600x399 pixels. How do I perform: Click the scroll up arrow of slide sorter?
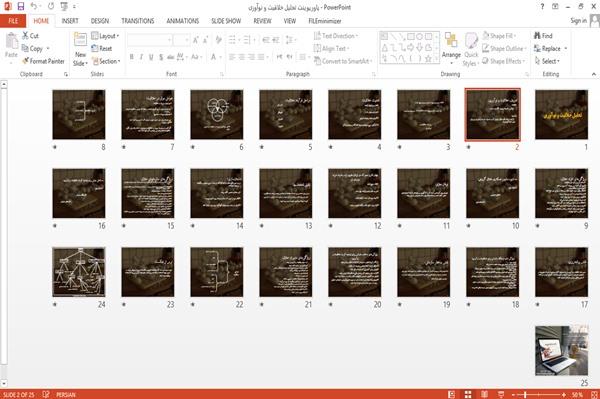tap(4, 85)
